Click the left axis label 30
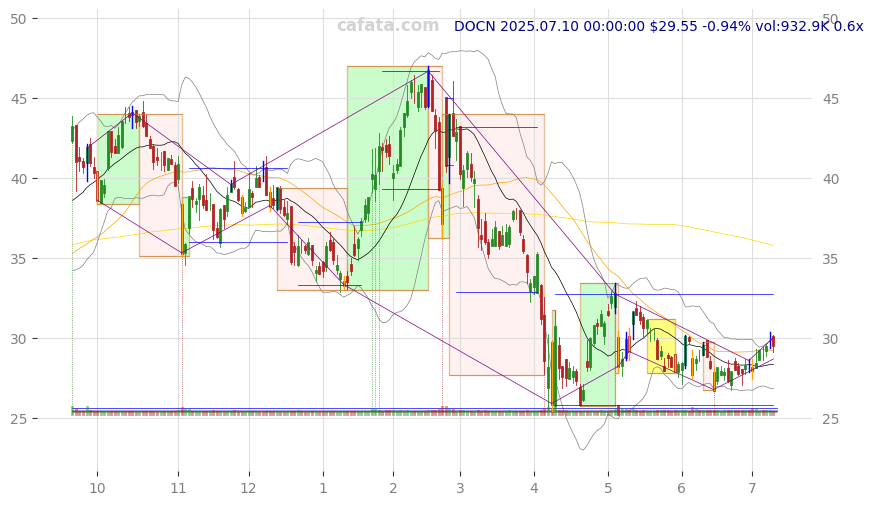The width and height of the screenshot is (873, 505). [x=18, y=339]
